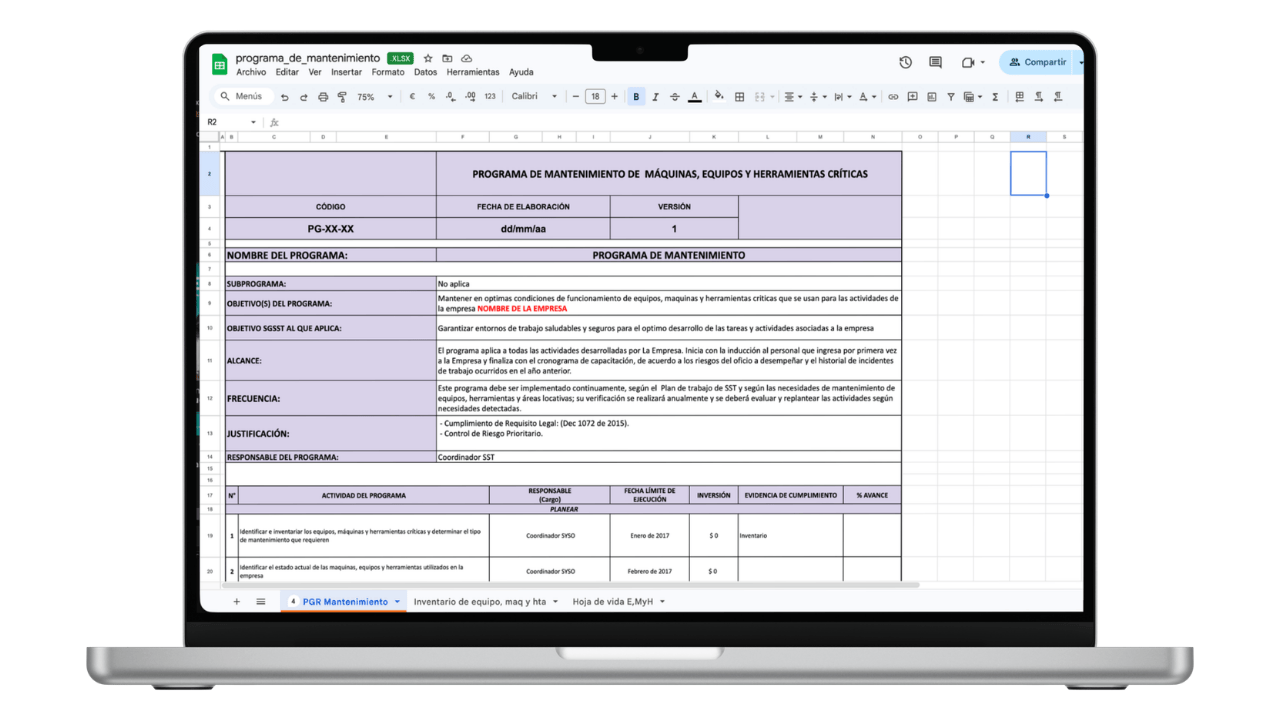Viewport: 1280px width, 720px height.
Task: Open the 75% zoom dropdown
Action: point(374,97)
